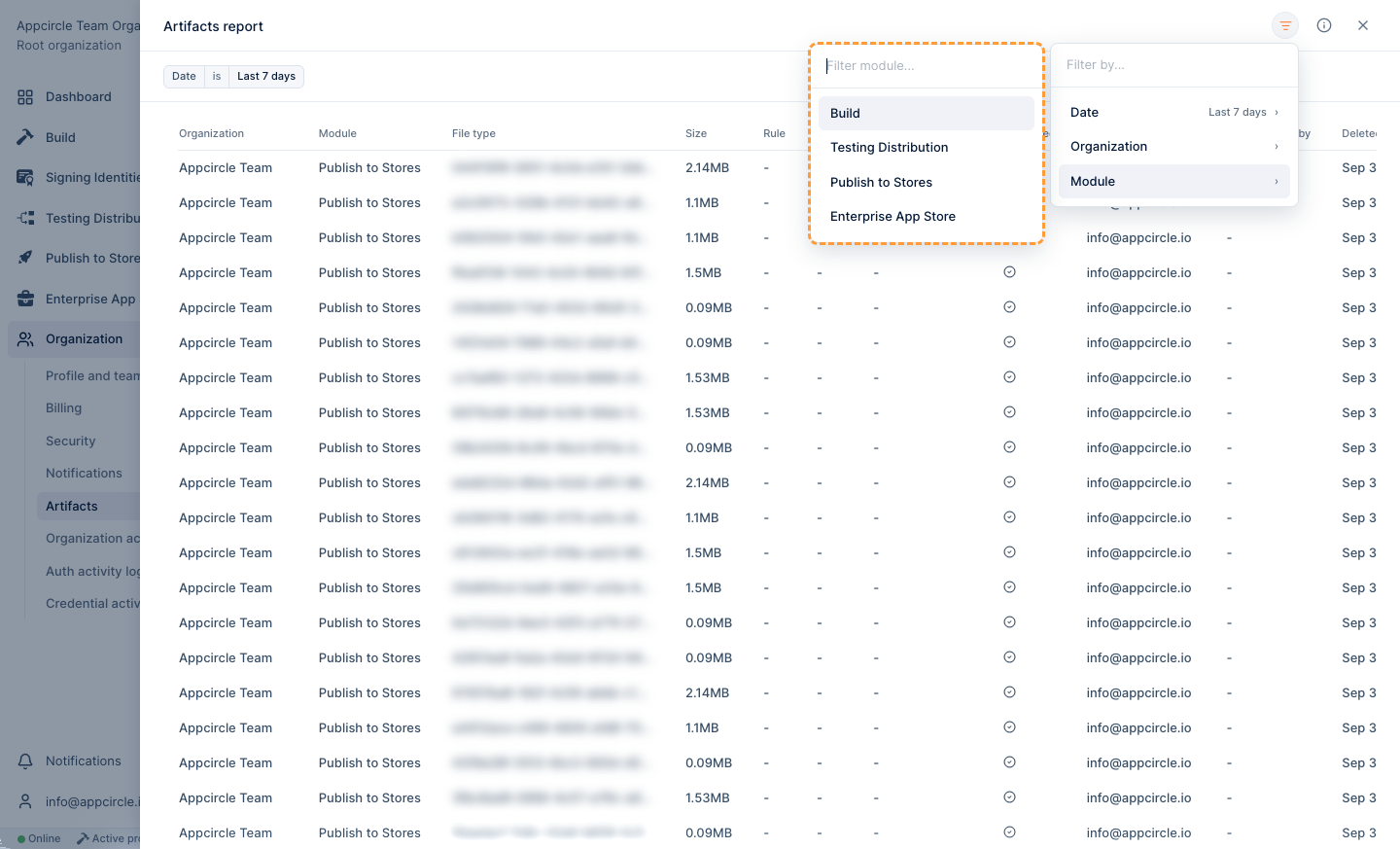Sort by Module column header
Image resolution: width=1400 pixels, height=849 pixels.
[337, 134]
